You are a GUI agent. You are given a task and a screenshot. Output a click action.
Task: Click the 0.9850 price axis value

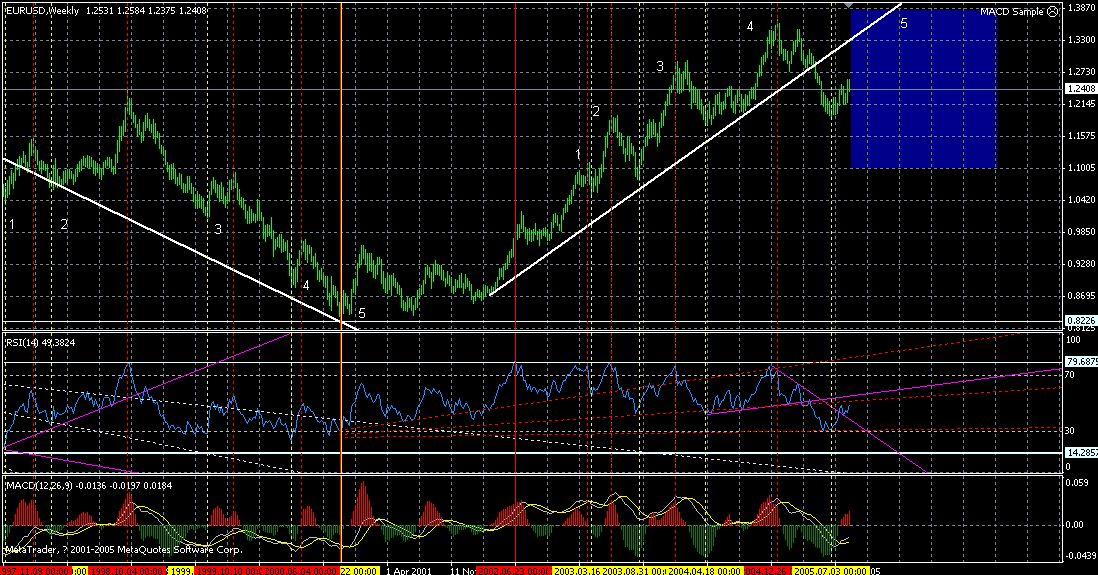tap(1081, 232)
